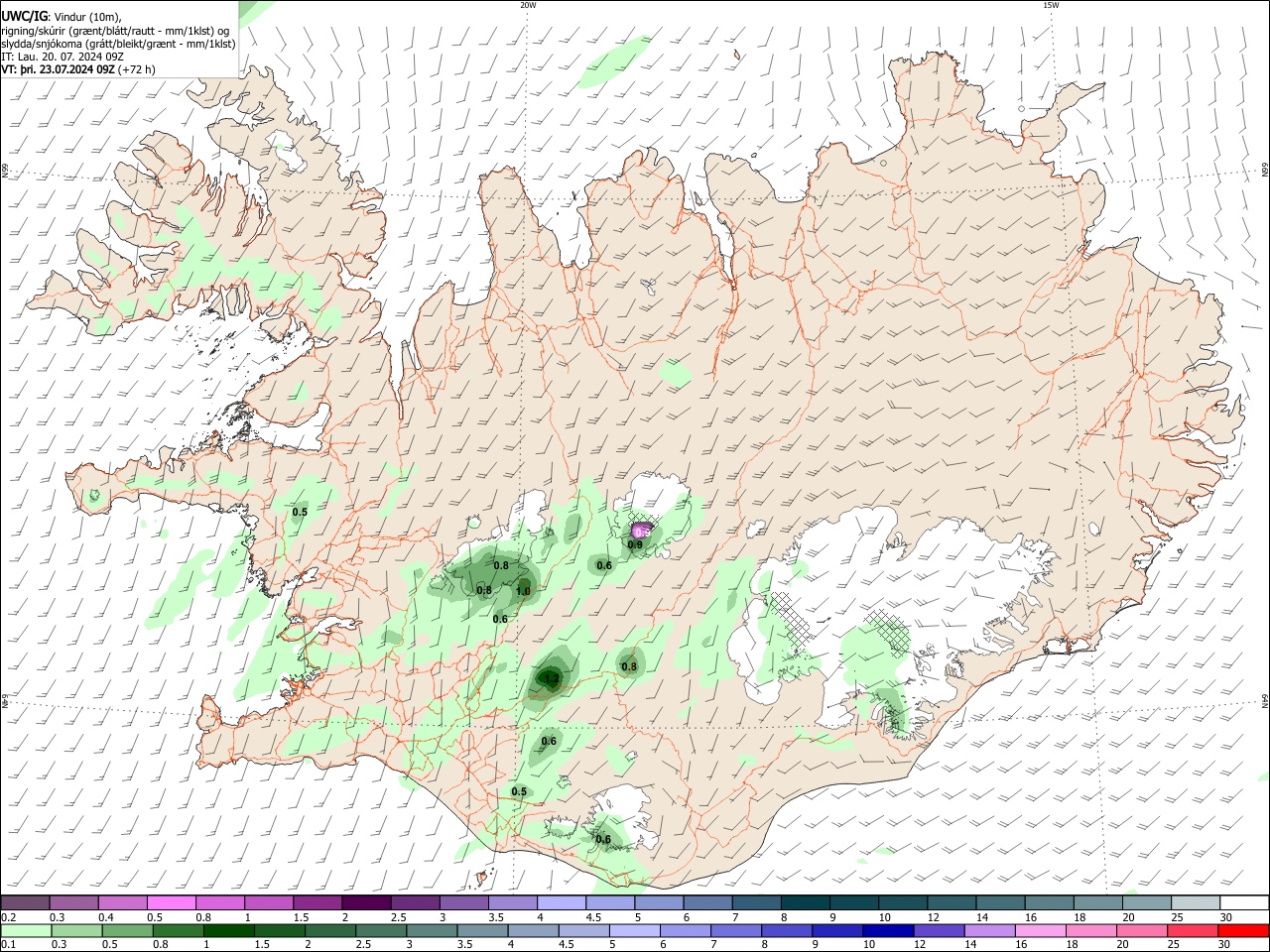Click the 'rigning/skúrir' legend description line

(116, 31)
